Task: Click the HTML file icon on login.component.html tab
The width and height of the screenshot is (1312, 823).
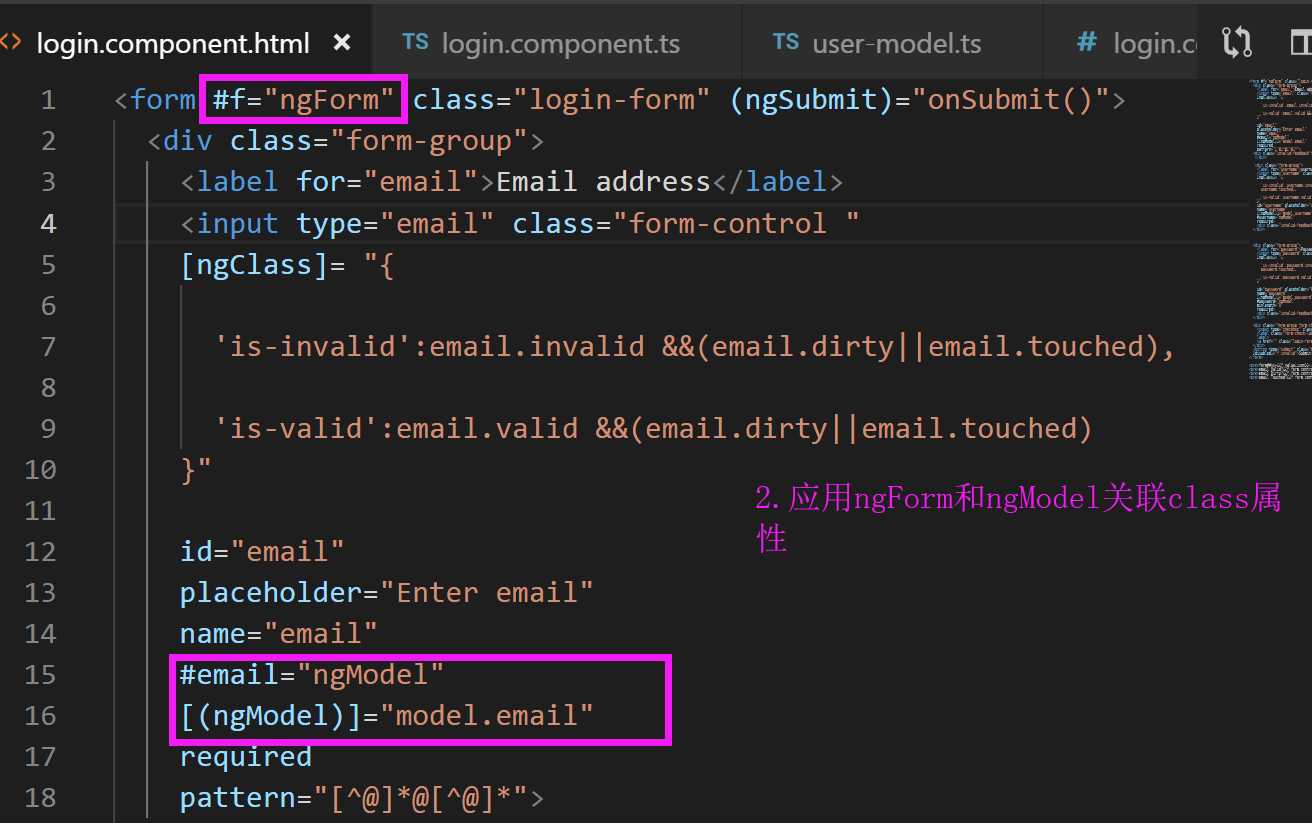Action: point(11,43)
